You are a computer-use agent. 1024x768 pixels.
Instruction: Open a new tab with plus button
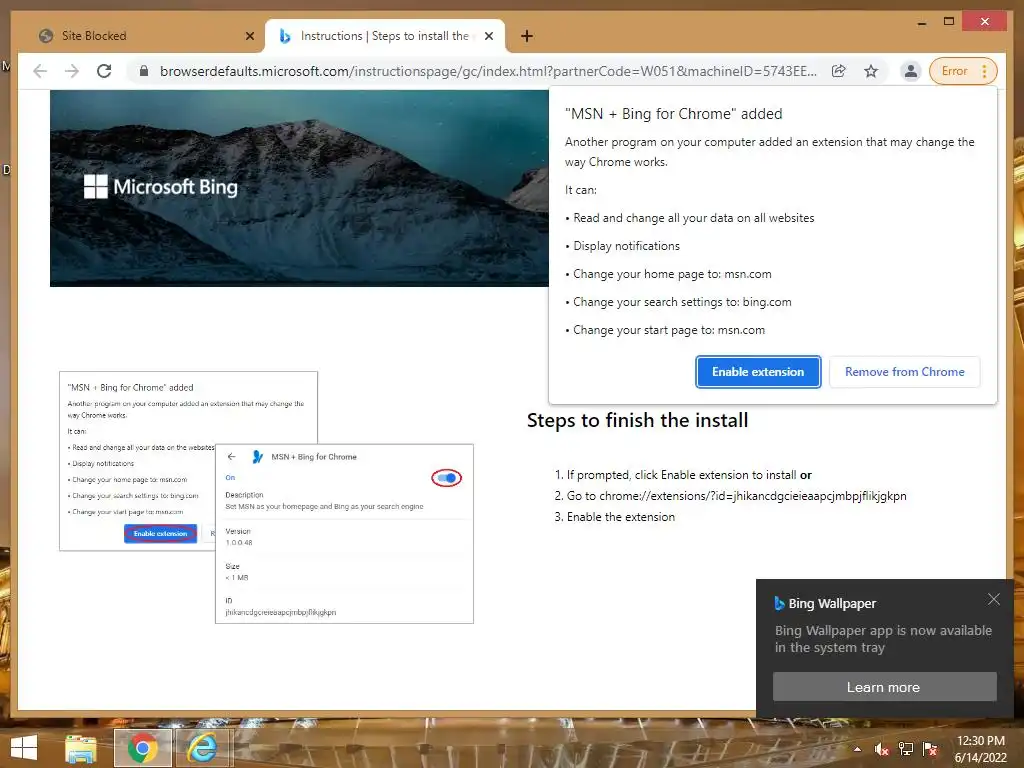[527, 36]
